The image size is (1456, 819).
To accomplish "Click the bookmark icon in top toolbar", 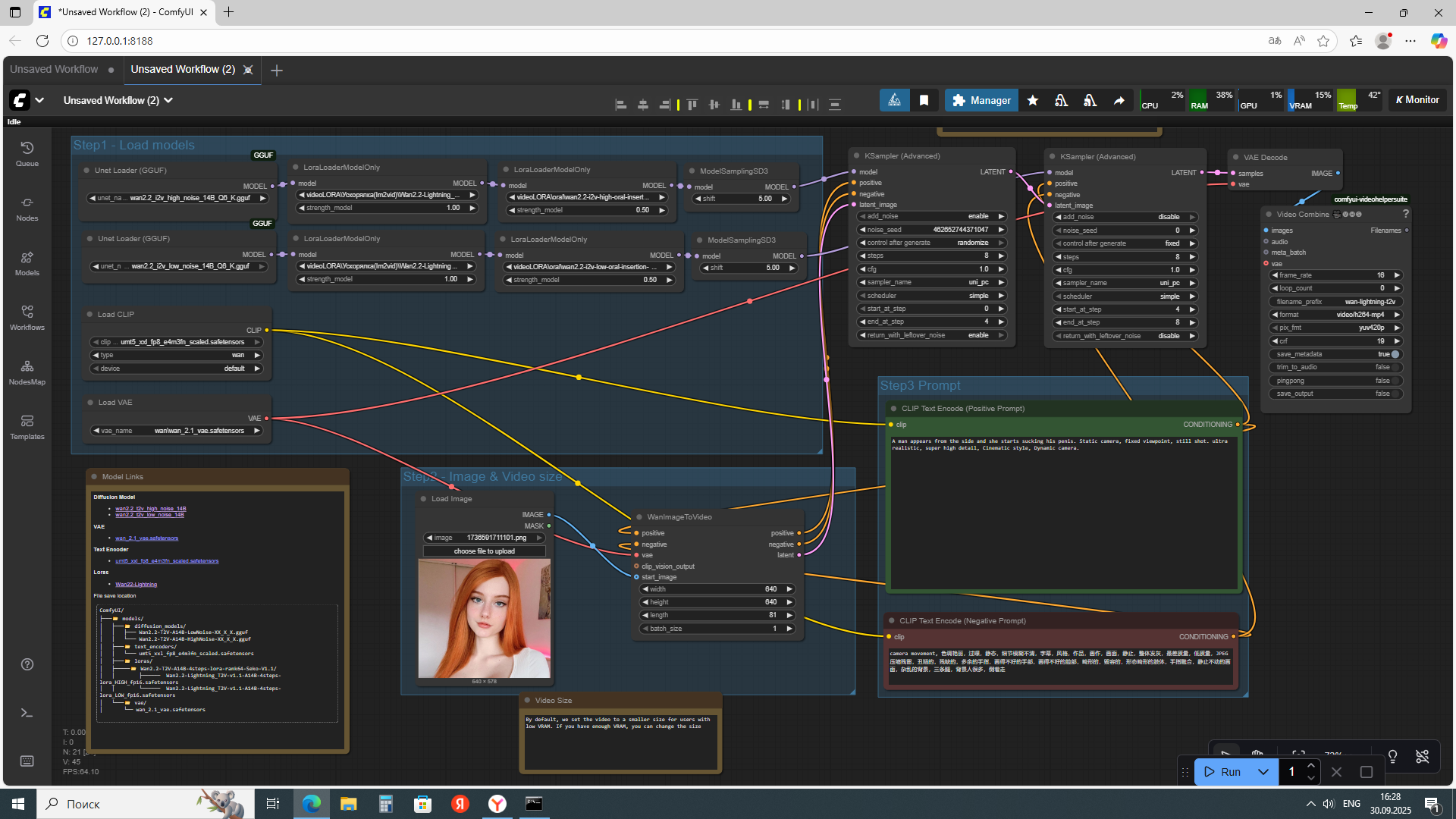I will coord(924,100).
